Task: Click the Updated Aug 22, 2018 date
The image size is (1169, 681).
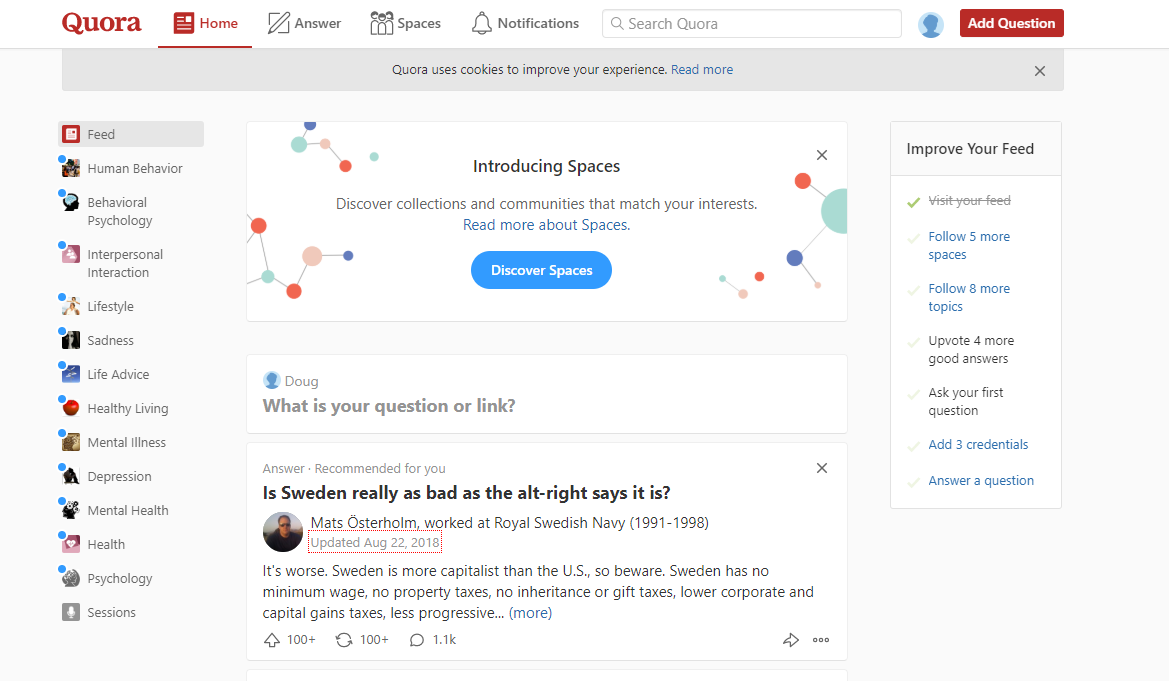Action: click(x=375, y=542)
